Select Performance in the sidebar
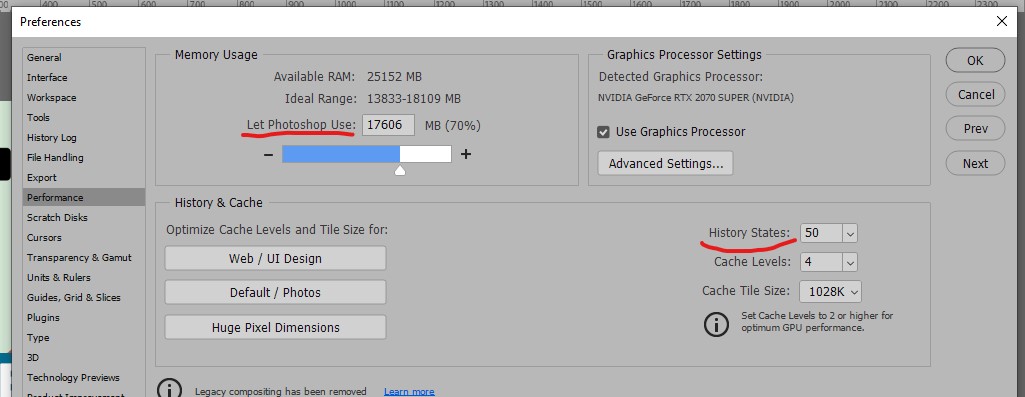The image size is (1025, 397). (84, 198)
